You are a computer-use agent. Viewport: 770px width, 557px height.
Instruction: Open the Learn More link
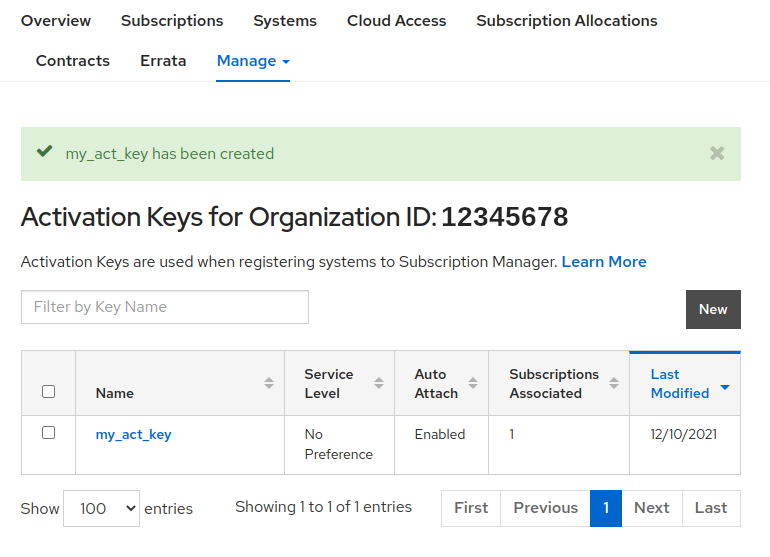coord(604,262)
